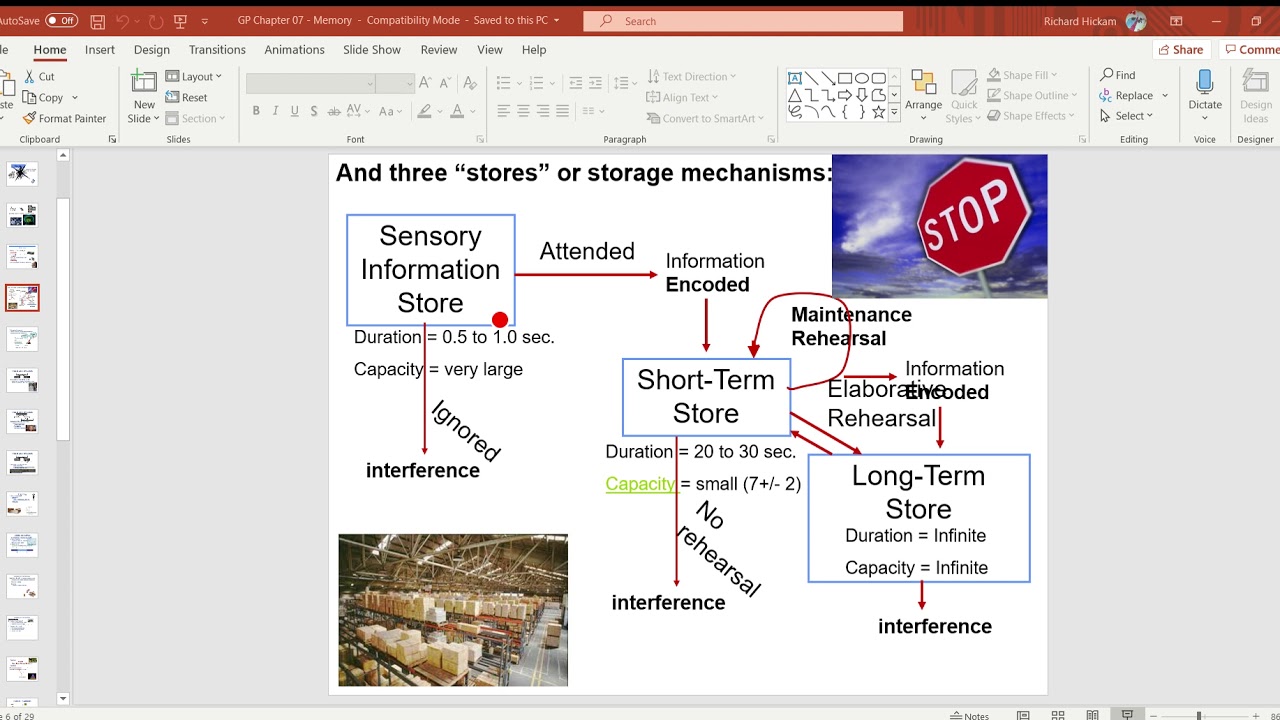Click the Justify text icon
The height and width of the screenshot is (720, 1280).
click(x=563, y=111)
